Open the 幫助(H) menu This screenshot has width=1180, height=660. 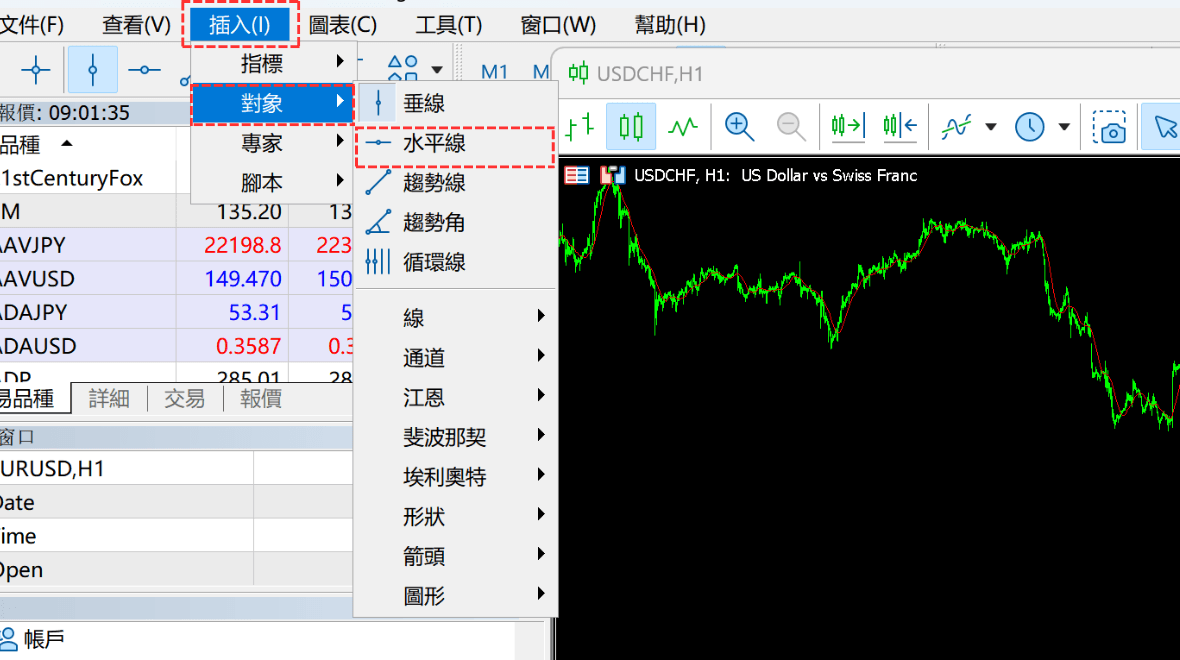coord(670,25)
